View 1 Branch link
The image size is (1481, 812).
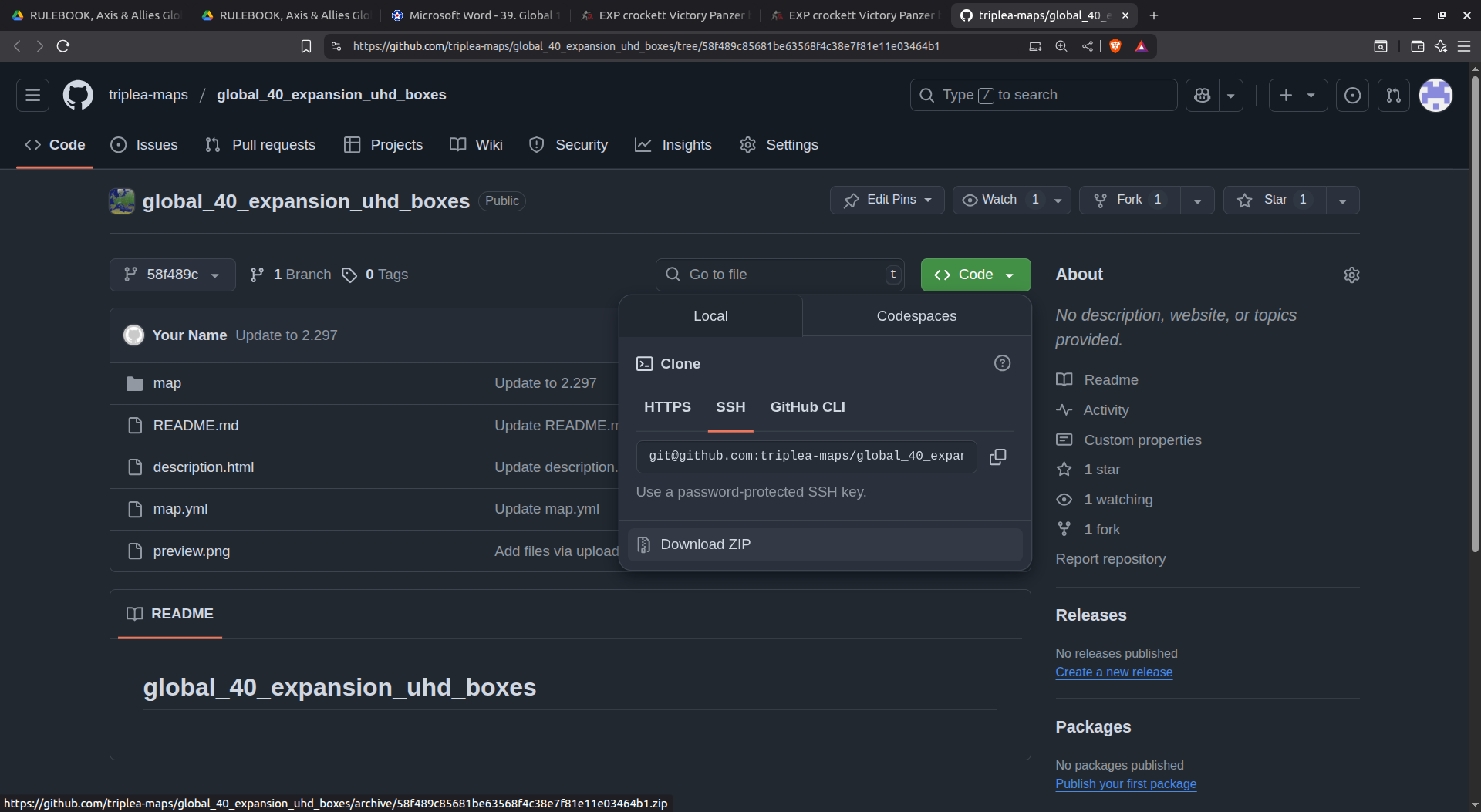[x=291, y=275]
